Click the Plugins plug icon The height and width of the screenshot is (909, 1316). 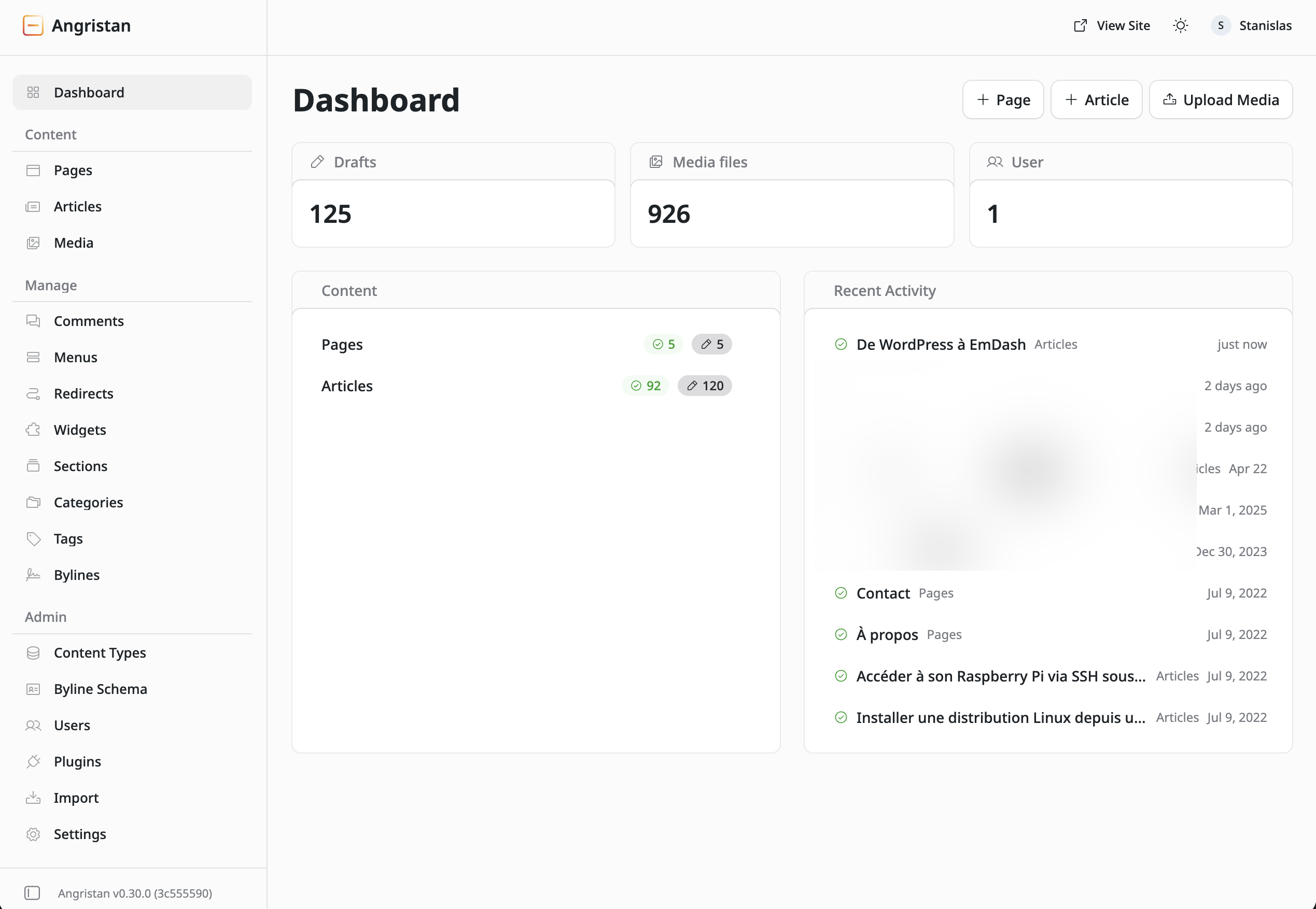tap(33, 761)
